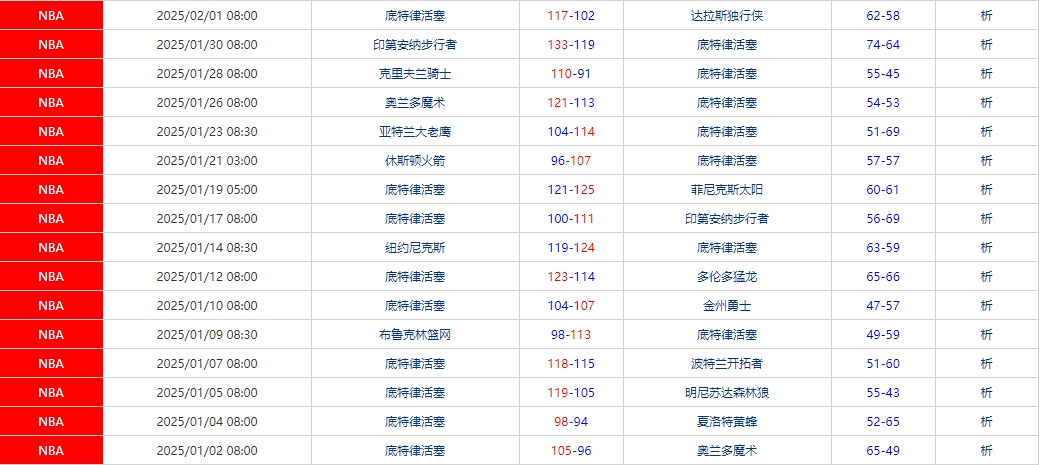The height and width of the screenshot is (465, 1039).
Task: Select team 奥兰多魔术 in 2025/01/02 row
Action: point(727,450)
